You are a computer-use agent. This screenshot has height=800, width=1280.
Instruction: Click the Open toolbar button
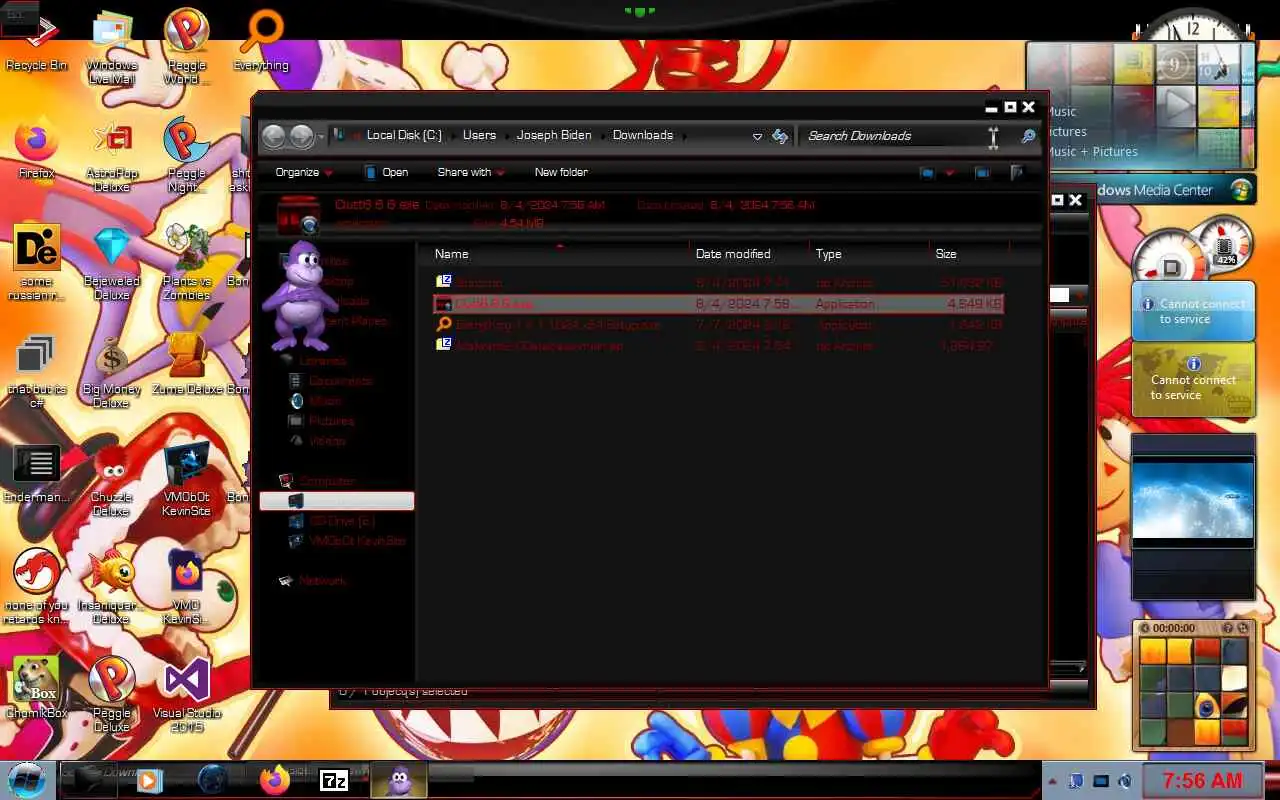click(386, 172)
